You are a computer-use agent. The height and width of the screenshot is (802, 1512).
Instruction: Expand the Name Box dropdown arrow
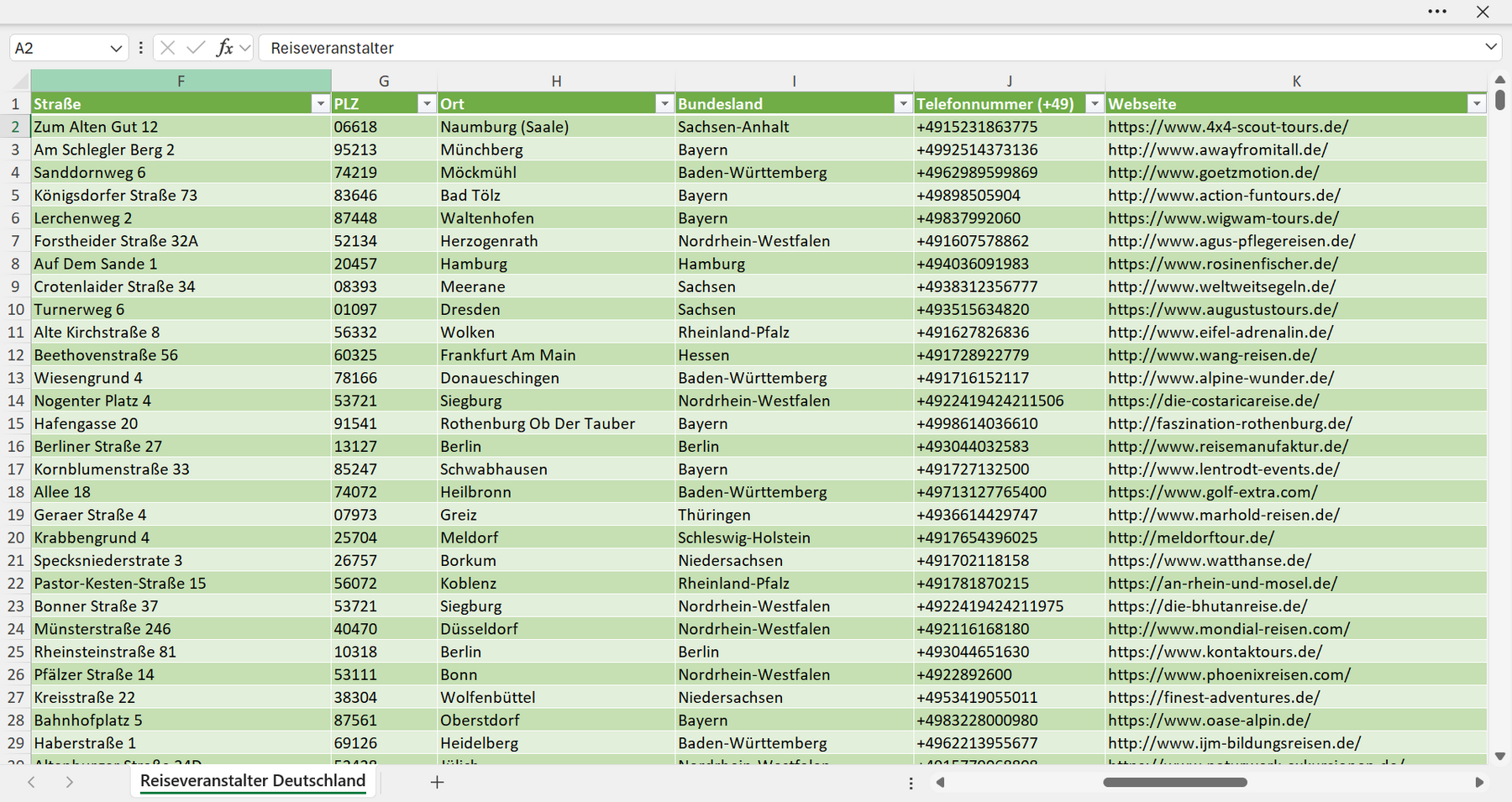coord(116,49)
